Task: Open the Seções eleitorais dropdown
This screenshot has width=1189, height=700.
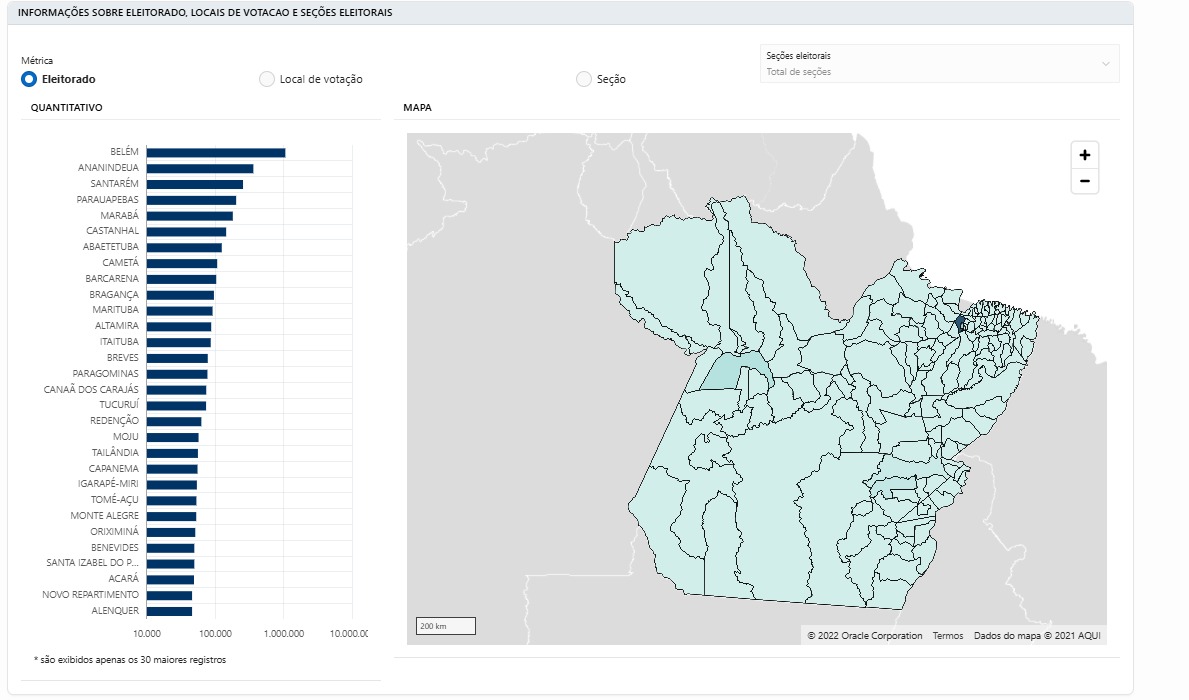Action: click(x=939, y=64)
